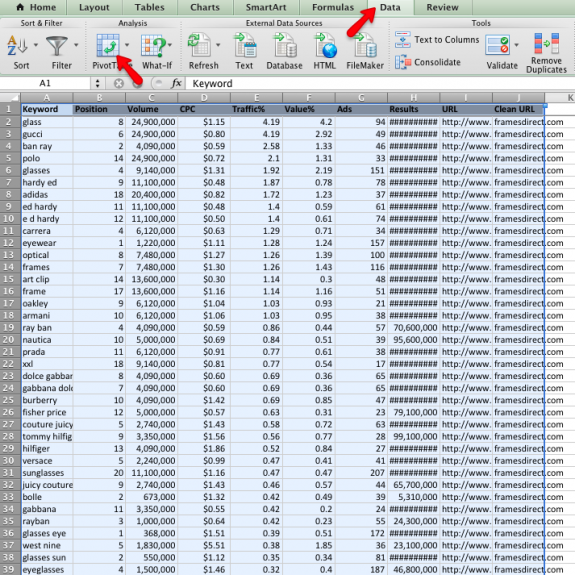Select column K header
This screenshot has height=575, width=575.
560,98
